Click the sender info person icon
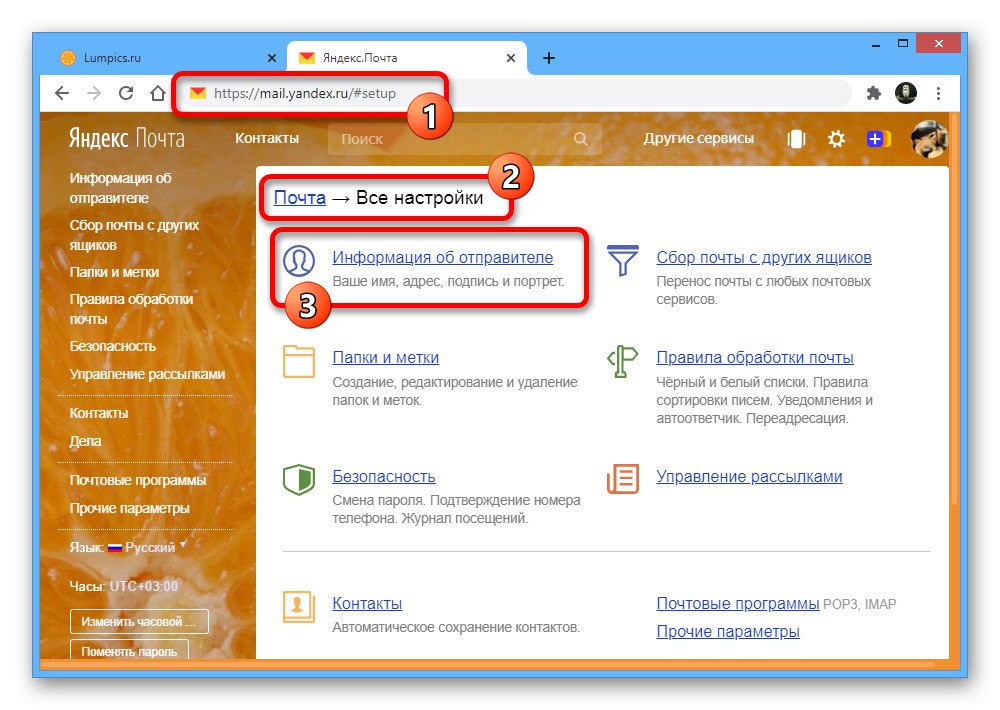This screenshot has height=710, width=1000. coord(298,260)
